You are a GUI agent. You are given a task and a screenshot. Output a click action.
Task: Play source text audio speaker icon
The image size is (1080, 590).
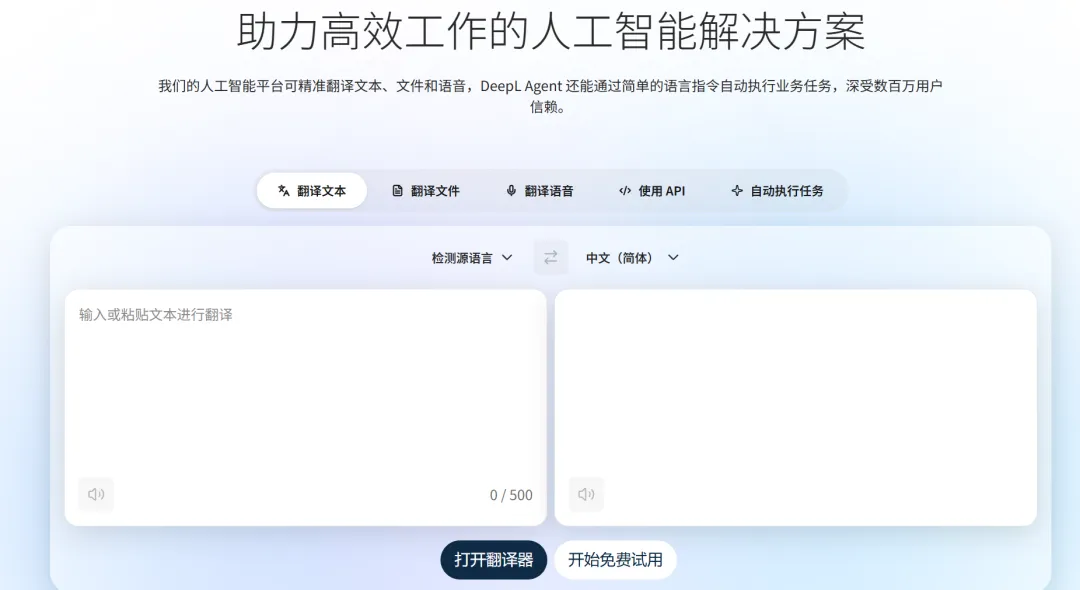pos(96,494)
